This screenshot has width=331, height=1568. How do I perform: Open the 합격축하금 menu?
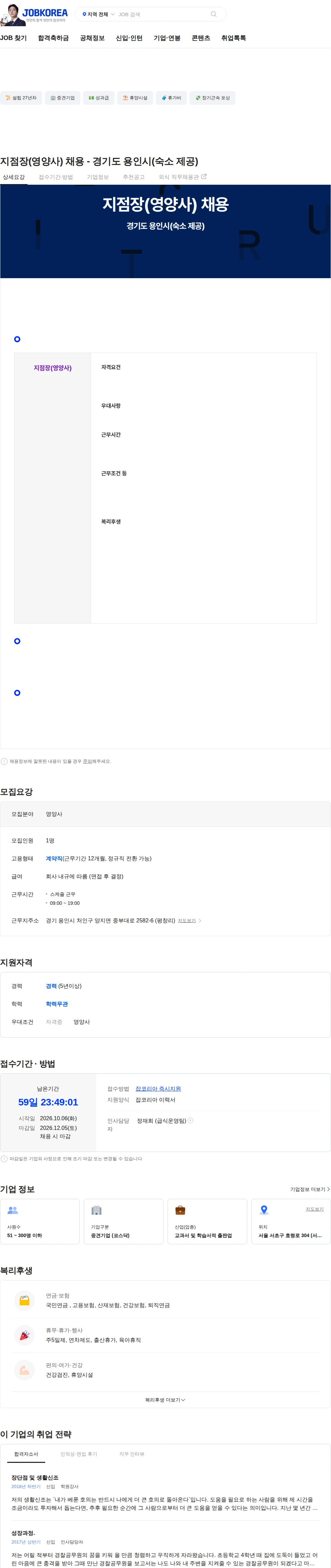pos(53,38)
